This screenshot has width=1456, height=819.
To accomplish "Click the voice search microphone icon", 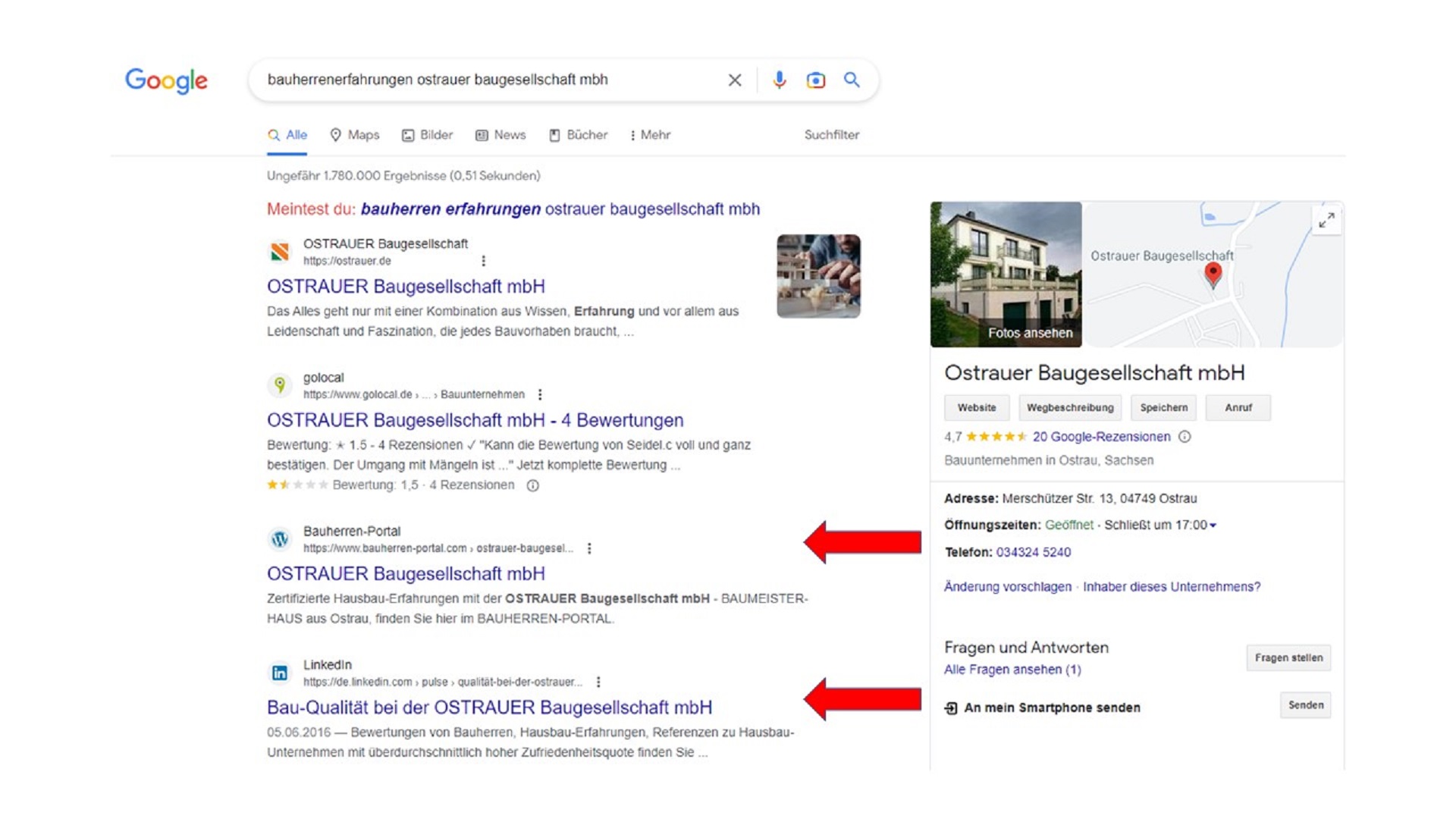I will pyautogui.click(x=779, y=80).
